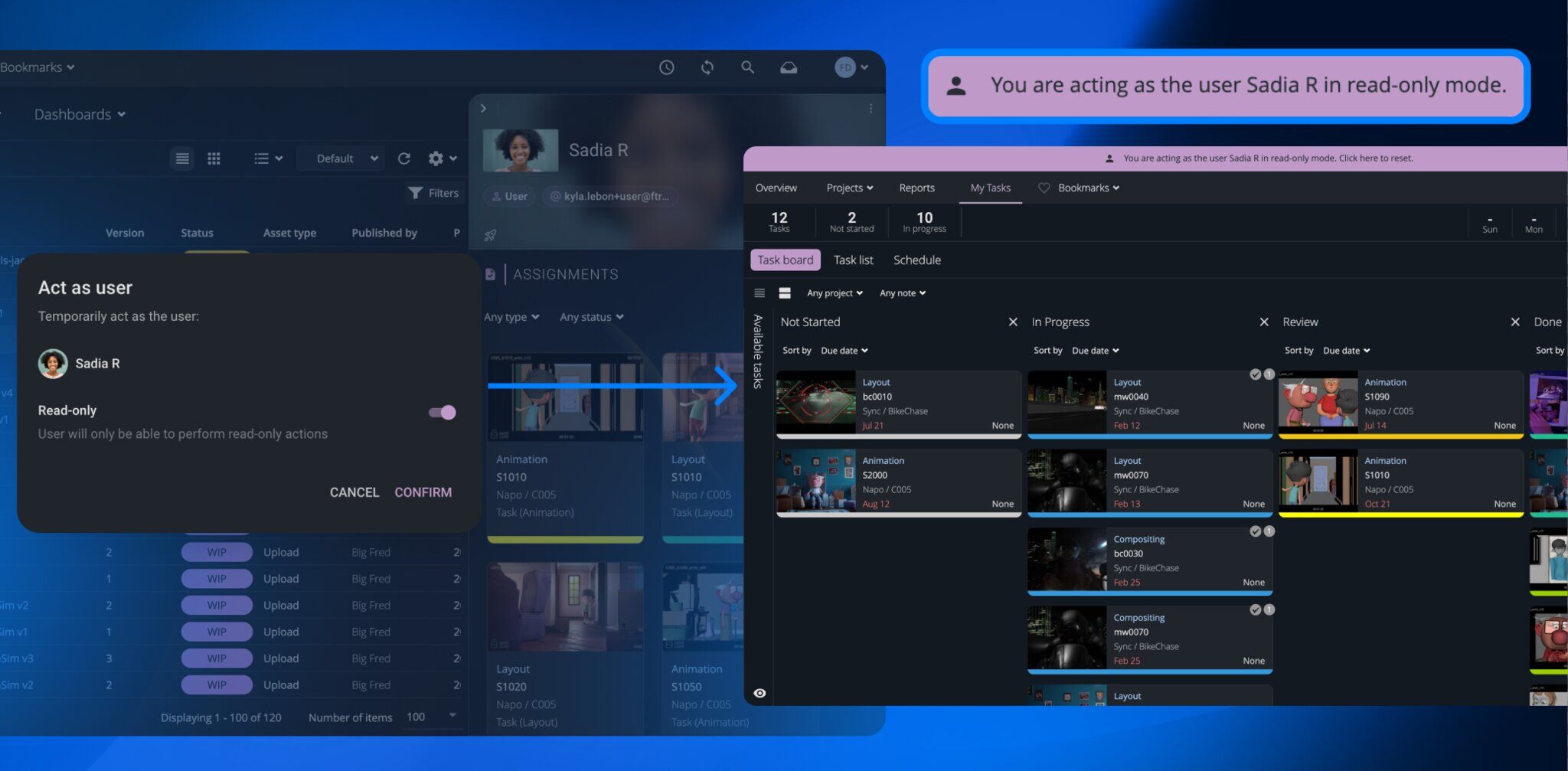This screenshot has height=771, width=1568.
Task: Switch to the Overview tab
Action: 776,188
